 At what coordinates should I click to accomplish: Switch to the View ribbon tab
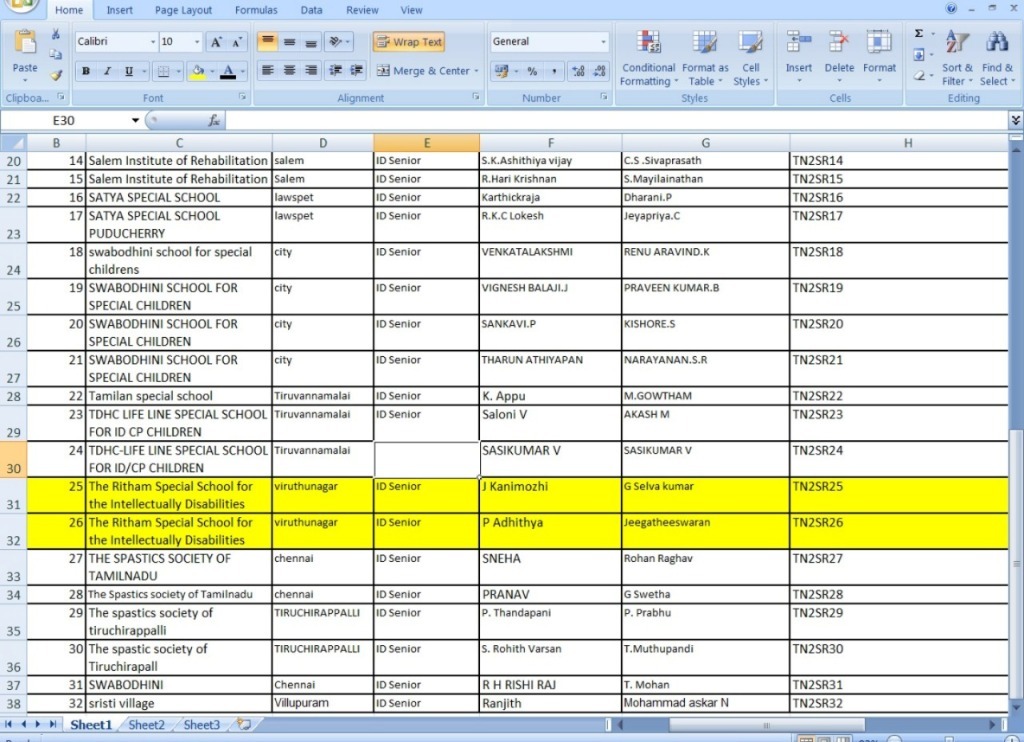point(411,10)
